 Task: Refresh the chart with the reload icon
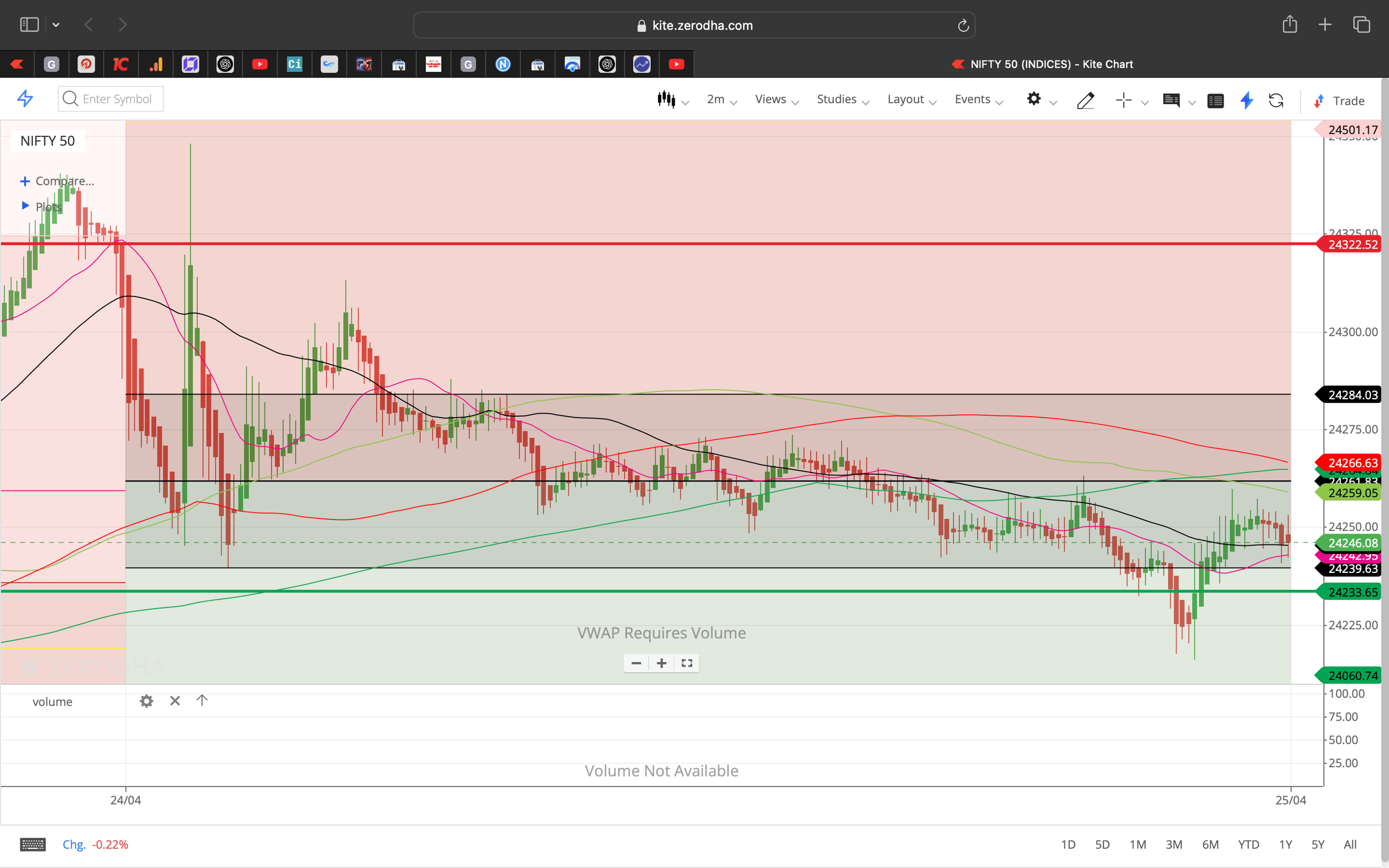(1276, 101)
